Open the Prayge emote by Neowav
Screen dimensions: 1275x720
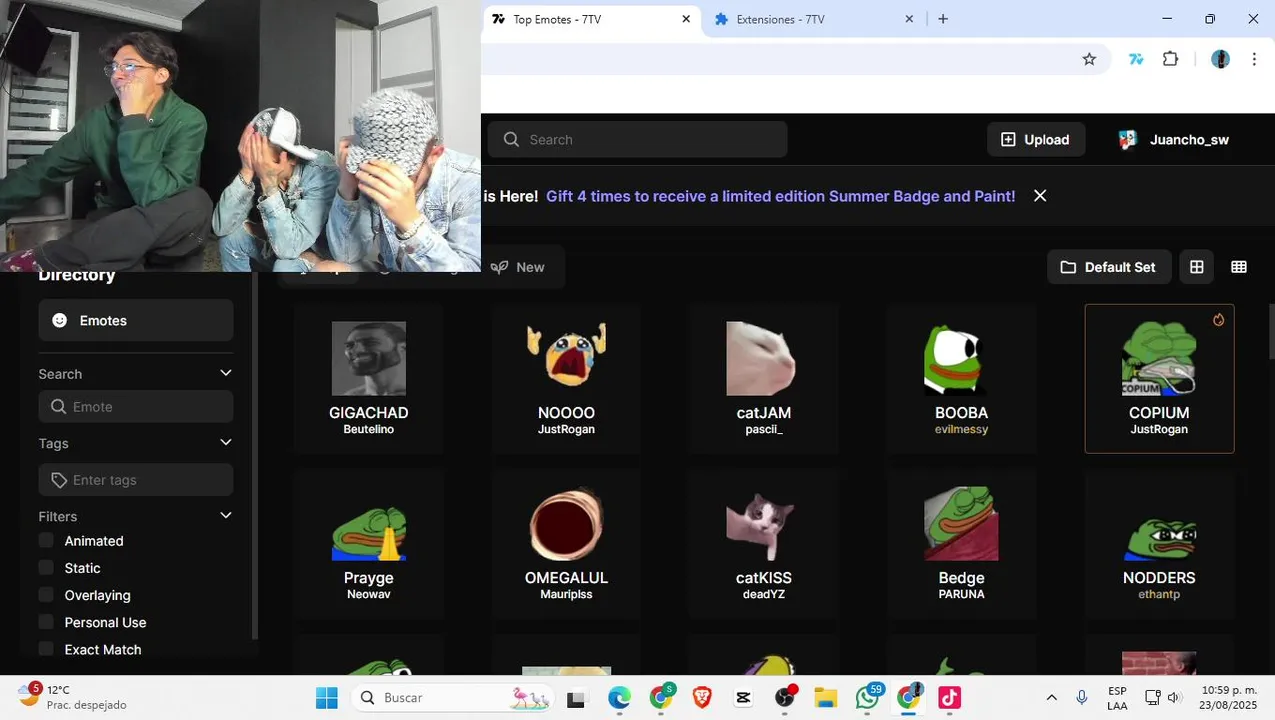[368, 544]
